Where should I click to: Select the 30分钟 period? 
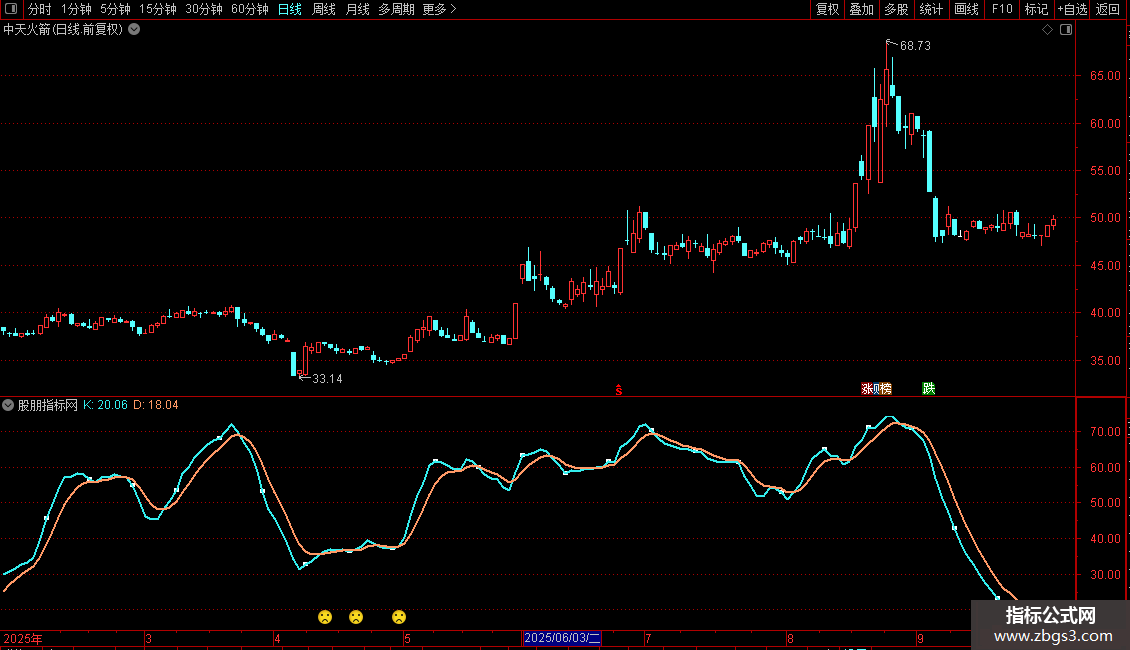click(x=203, y=9)
